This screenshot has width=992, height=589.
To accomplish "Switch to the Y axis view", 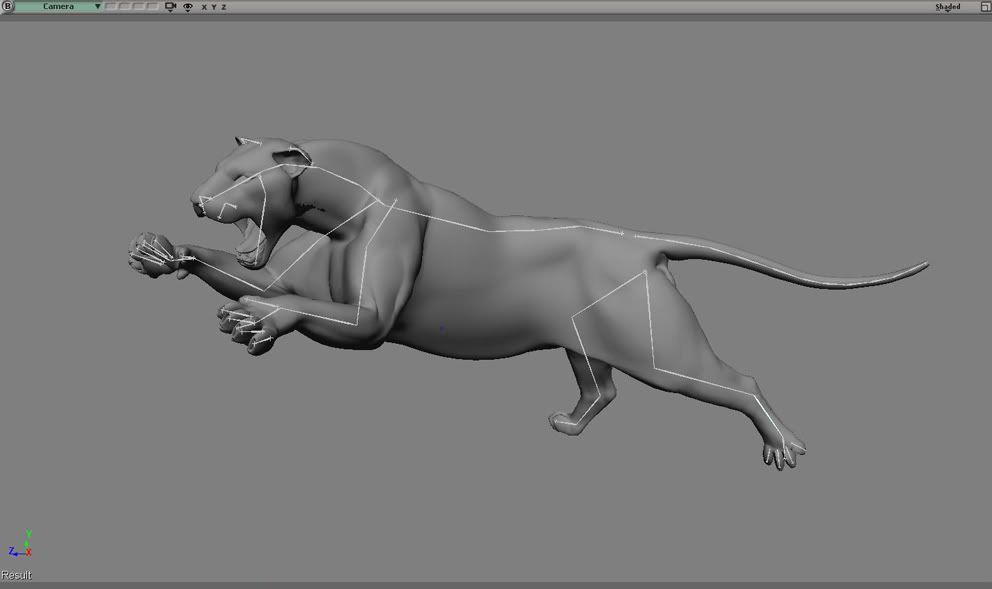I will [x=213, y=7].
